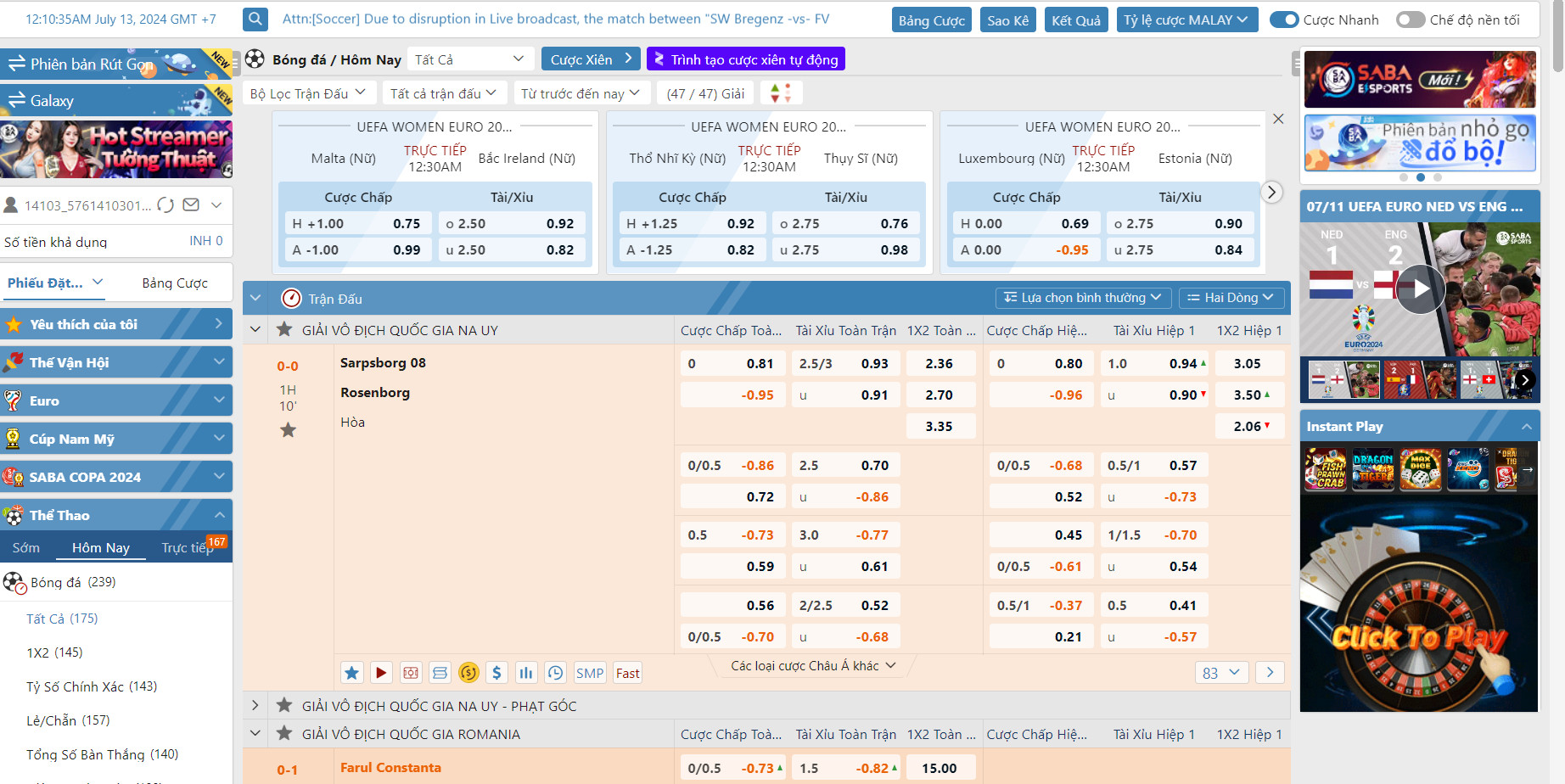
Task: Open live stream for Sarpsborg 08 match
Action: coord(381,673)
